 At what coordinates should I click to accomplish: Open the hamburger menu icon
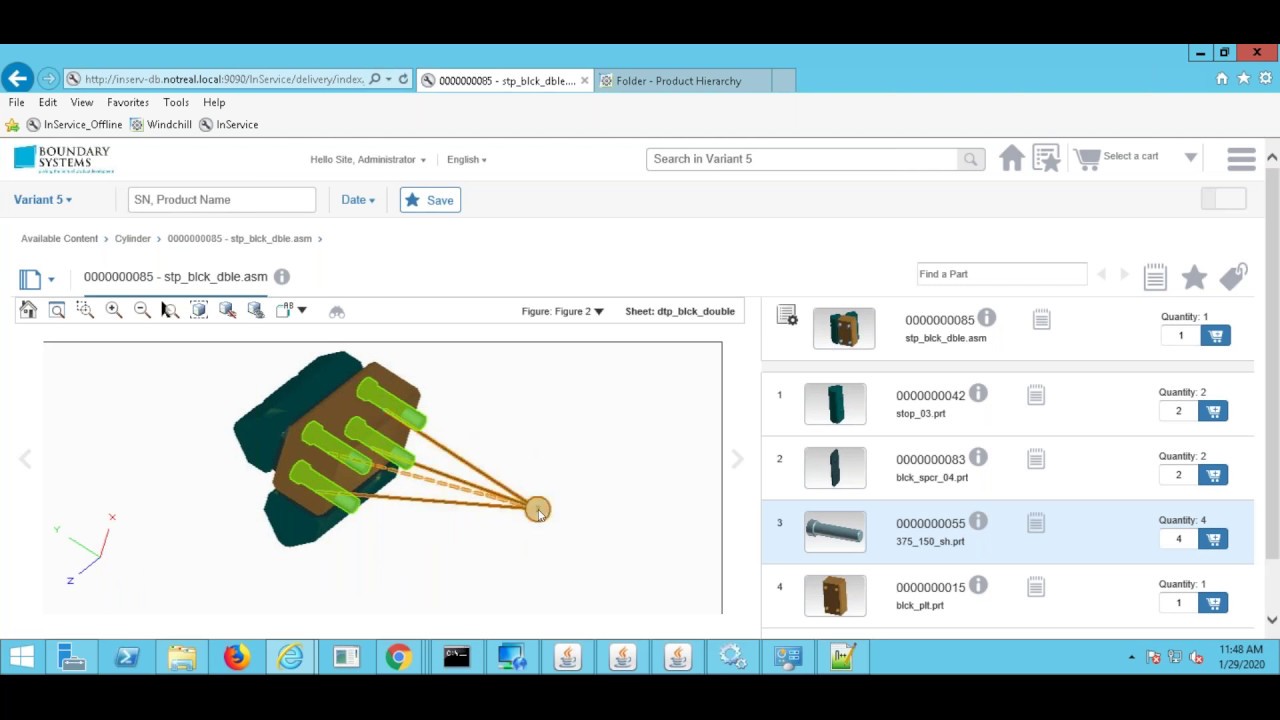pyautogui.click(x=1241, y=159)
